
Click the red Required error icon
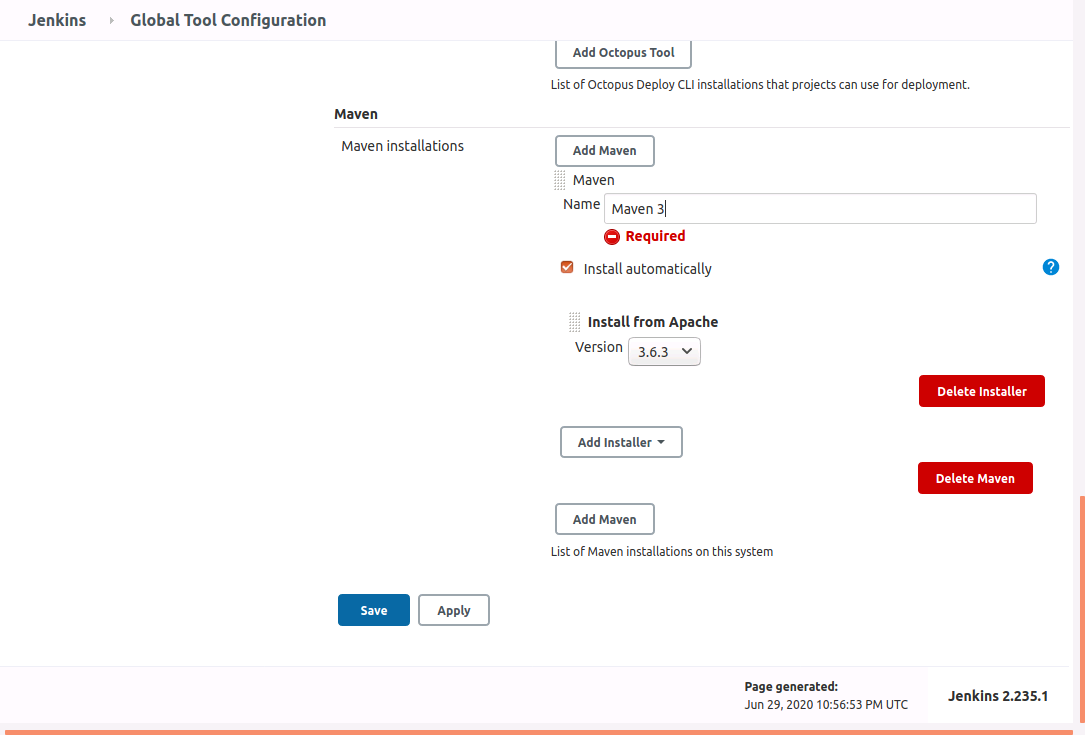tap(612, 237)
